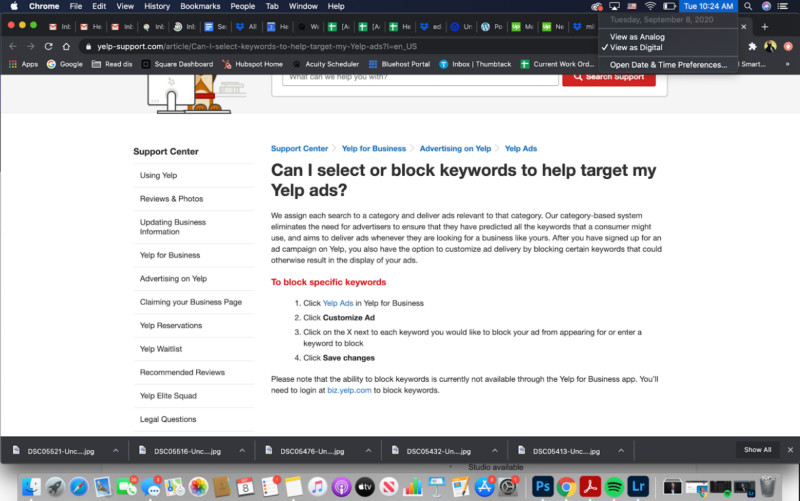
Task: Launch Spotify from the dock
Action: point(614,487)
